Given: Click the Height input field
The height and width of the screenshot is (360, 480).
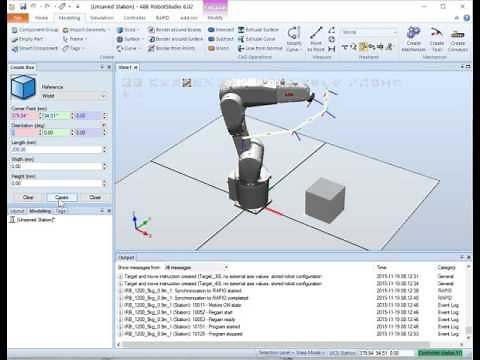Looking at the screenshot, I should 56,183.
